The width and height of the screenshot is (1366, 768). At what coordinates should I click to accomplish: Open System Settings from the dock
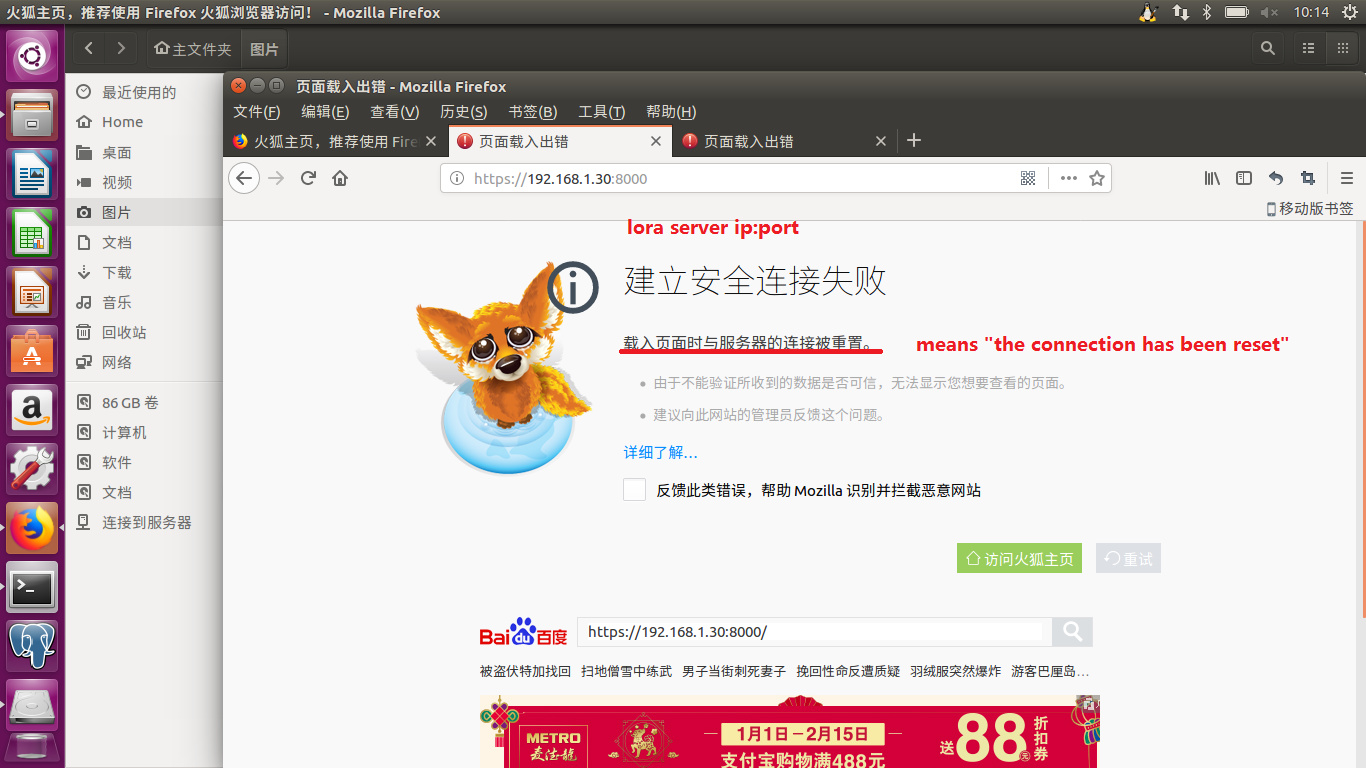32,469
